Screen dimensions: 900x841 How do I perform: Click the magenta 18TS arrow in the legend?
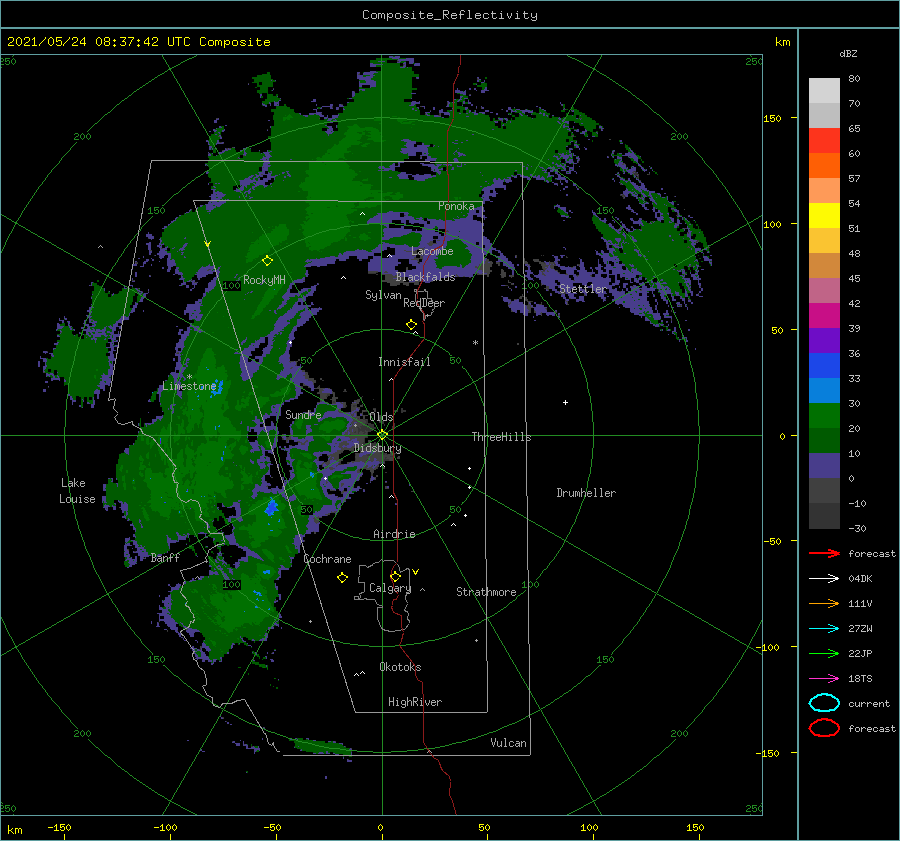[x=824, y=679]
